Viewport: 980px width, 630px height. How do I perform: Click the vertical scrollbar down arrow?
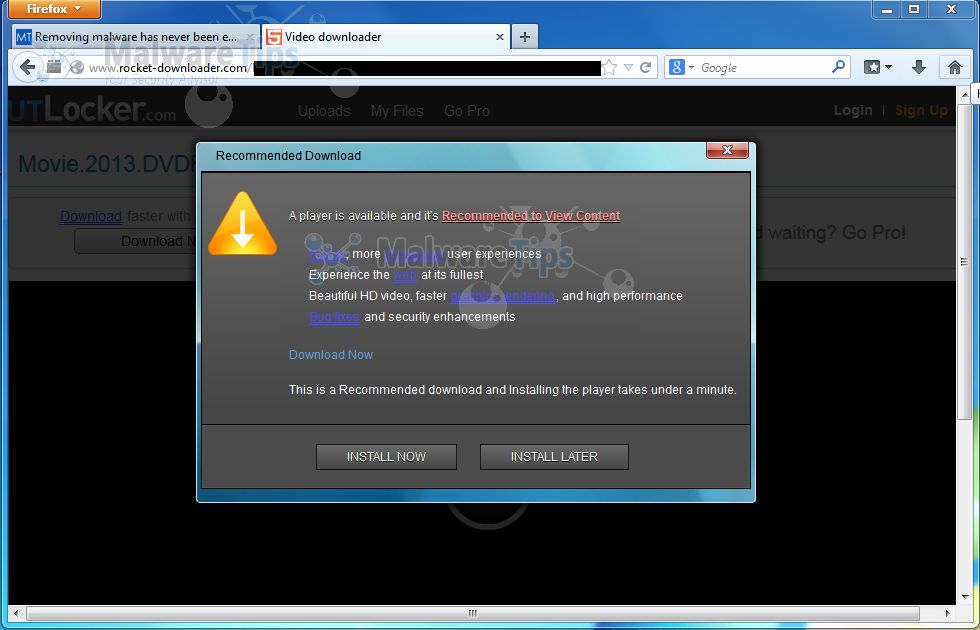click(964, 597)
